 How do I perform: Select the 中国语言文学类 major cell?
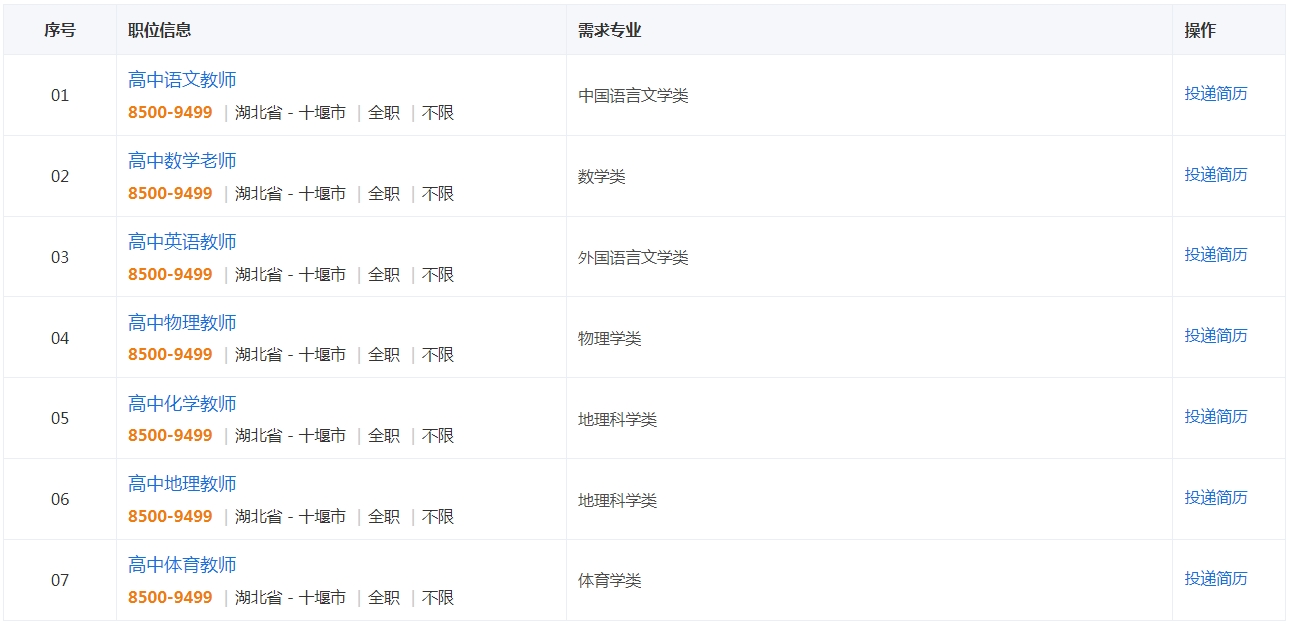(x=633, y=96)
